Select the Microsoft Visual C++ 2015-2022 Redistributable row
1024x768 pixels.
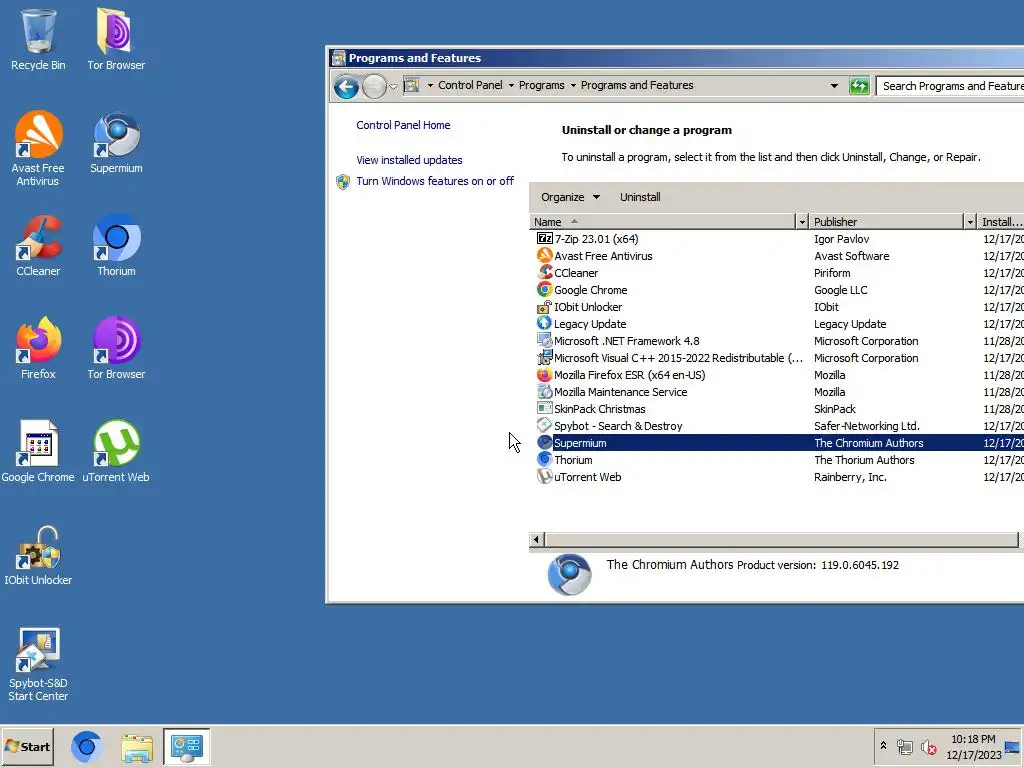(776, 357)
